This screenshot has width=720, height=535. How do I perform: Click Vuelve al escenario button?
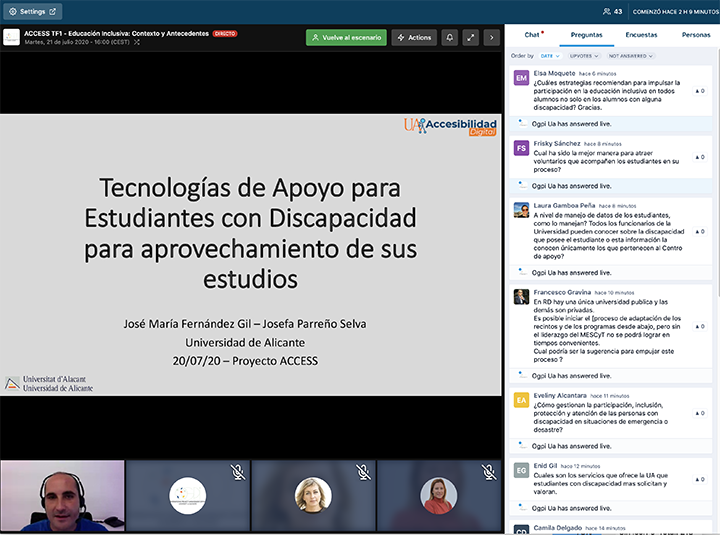[x=346, y=38]
